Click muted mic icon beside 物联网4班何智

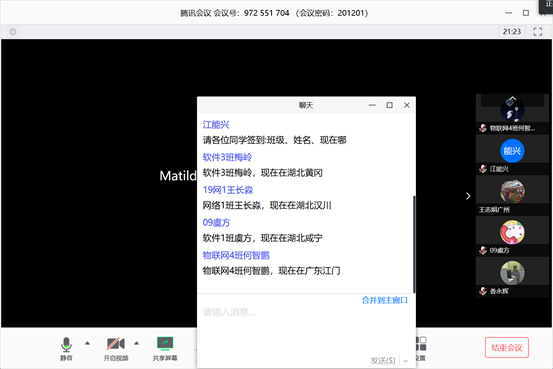coord(483,128)
